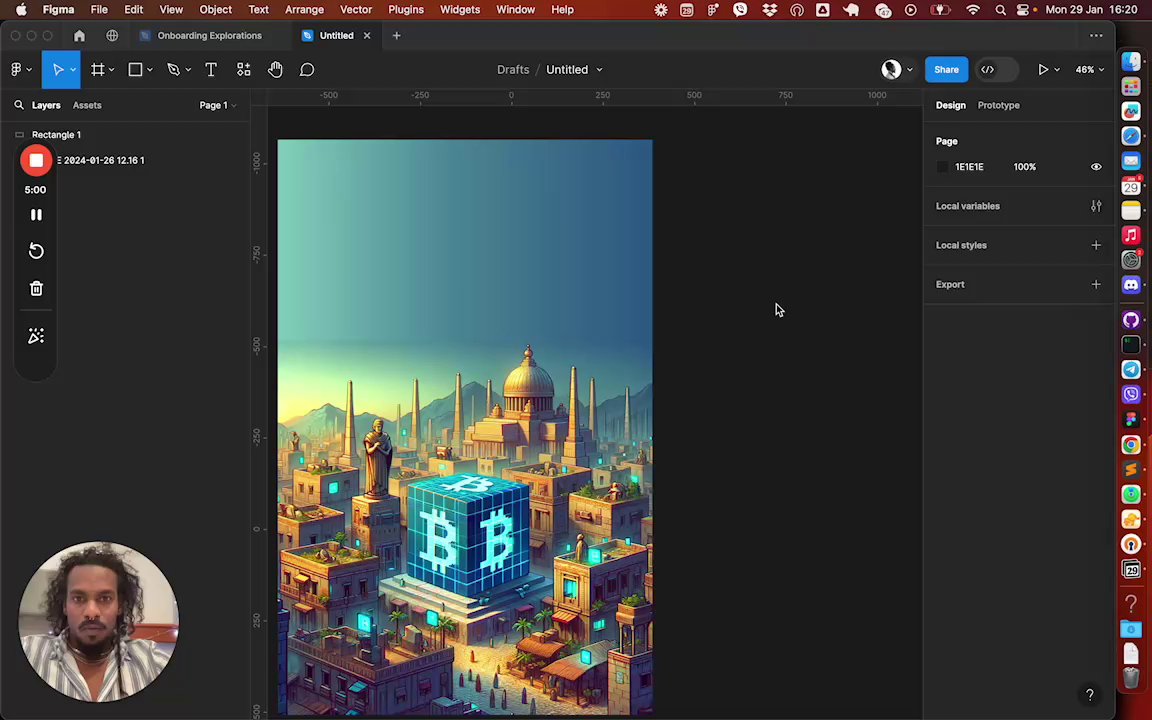Image resolution: width=1152 pixels, height=720 pixels.
Task: Open the Plugins menu
Action: 406,10
